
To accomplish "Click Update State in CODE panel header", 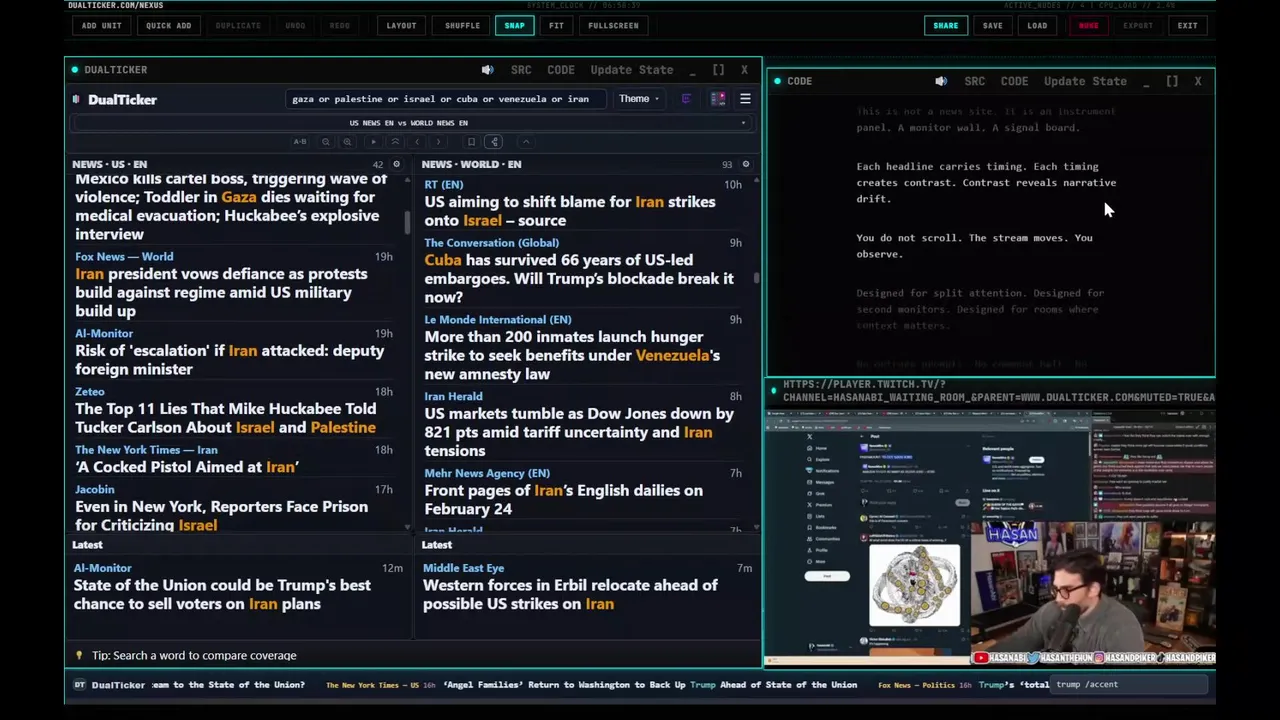I will pos(1085,81).
